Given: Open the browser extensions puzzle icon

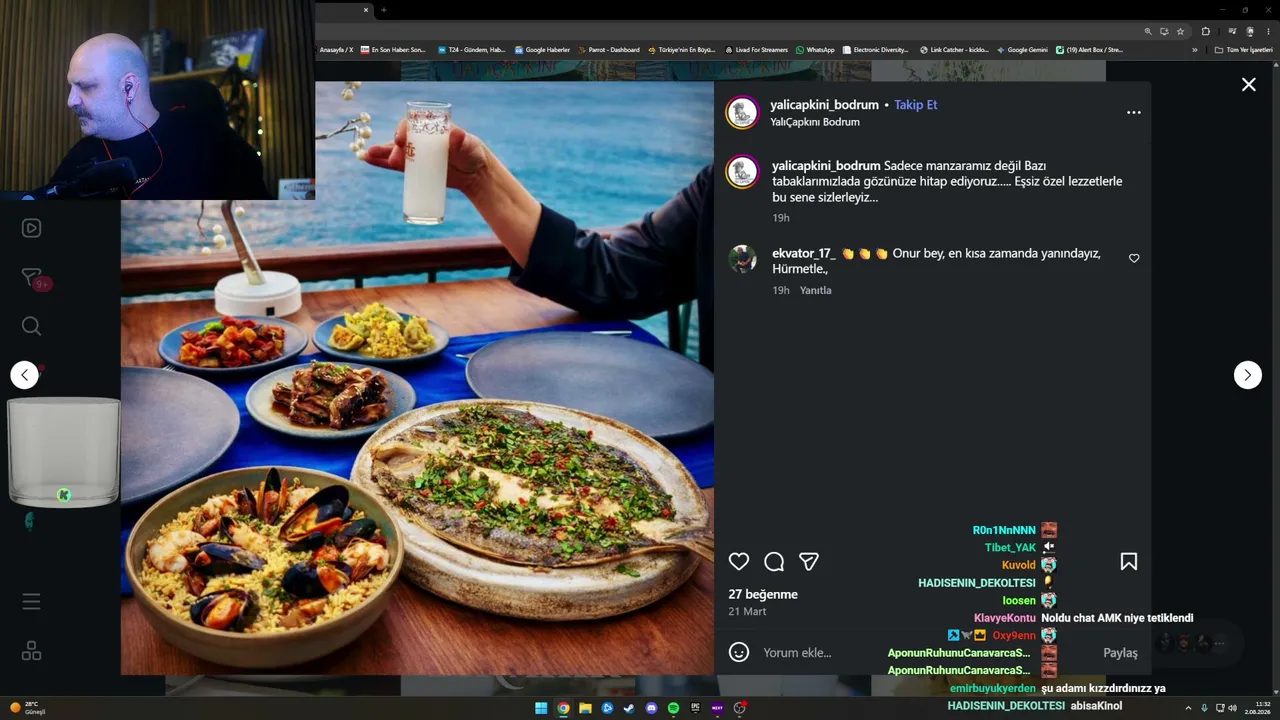Looking at the screenshot, I should 1206,31.
